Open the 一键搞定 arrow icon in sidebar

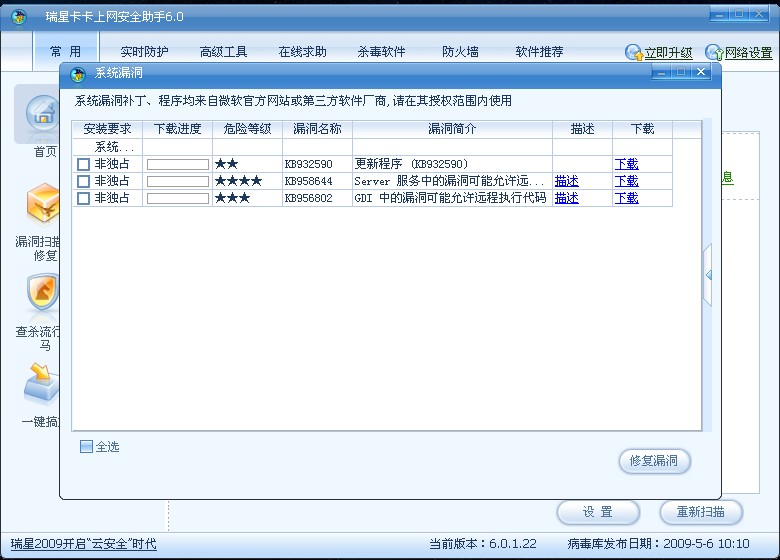(42, 382)
